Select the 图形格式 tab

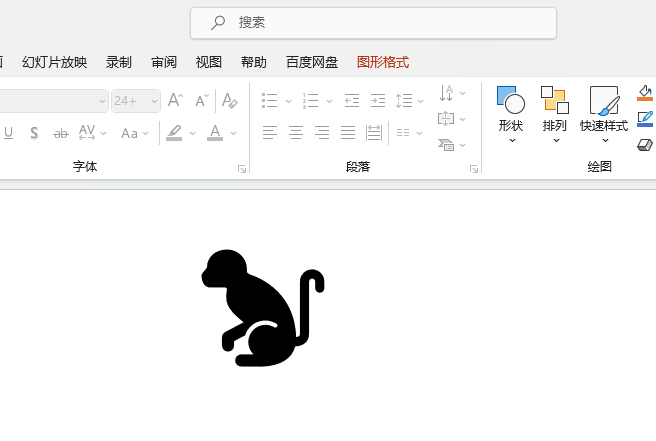point(383,62)
